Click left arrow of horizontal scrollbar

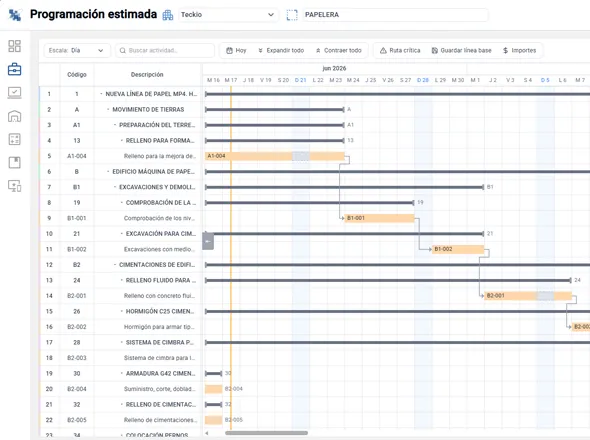tap(207, 433)
